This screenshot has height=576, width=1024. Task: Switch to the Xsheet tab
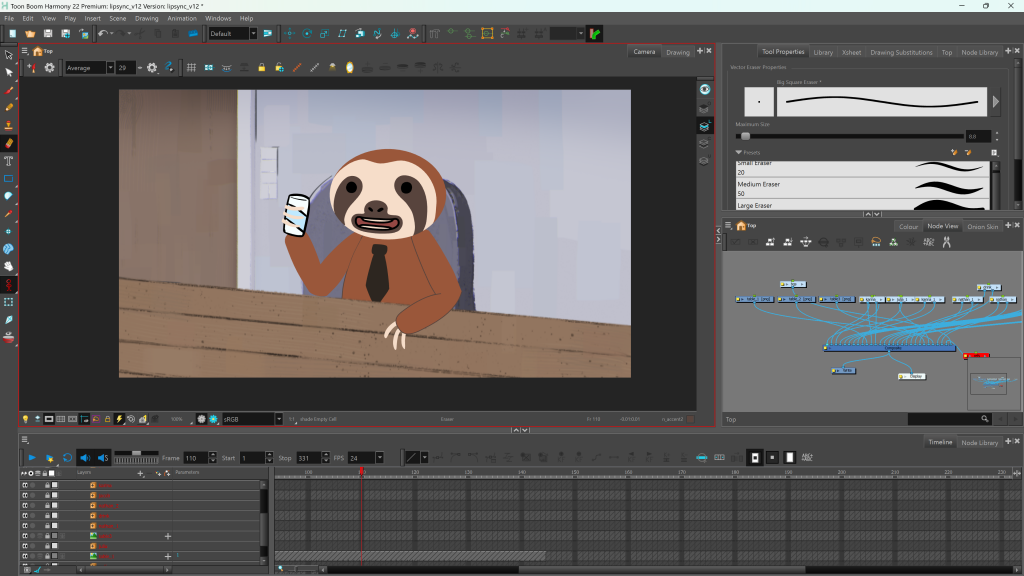click(x=852, y=52)
